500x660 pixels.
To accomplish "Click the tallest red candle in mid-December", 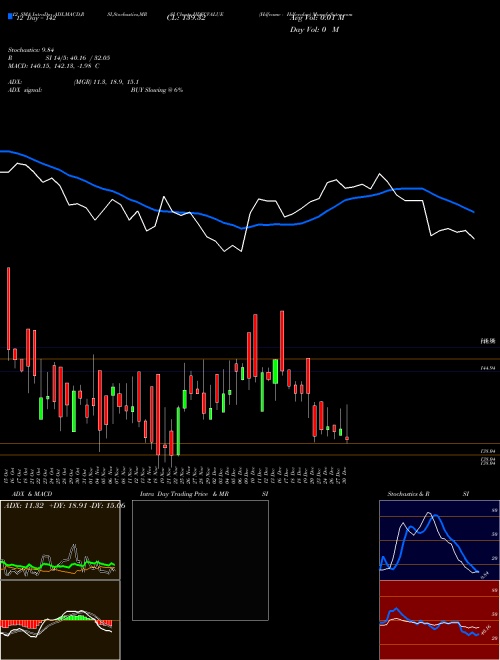I will coord(282,341).
